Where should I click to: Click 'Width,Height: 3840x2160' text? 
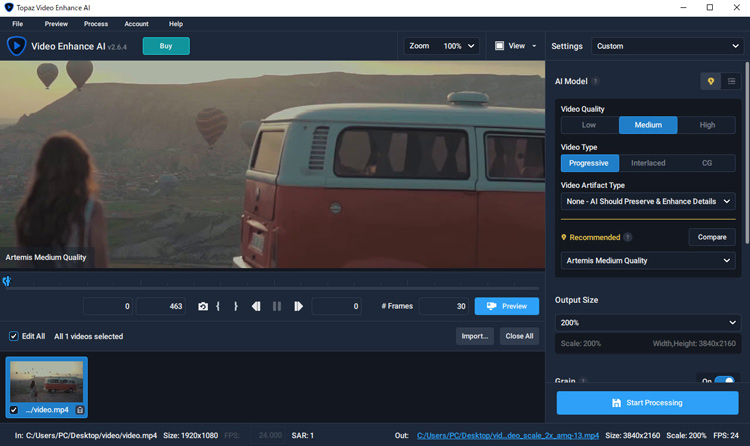point(694,344)
